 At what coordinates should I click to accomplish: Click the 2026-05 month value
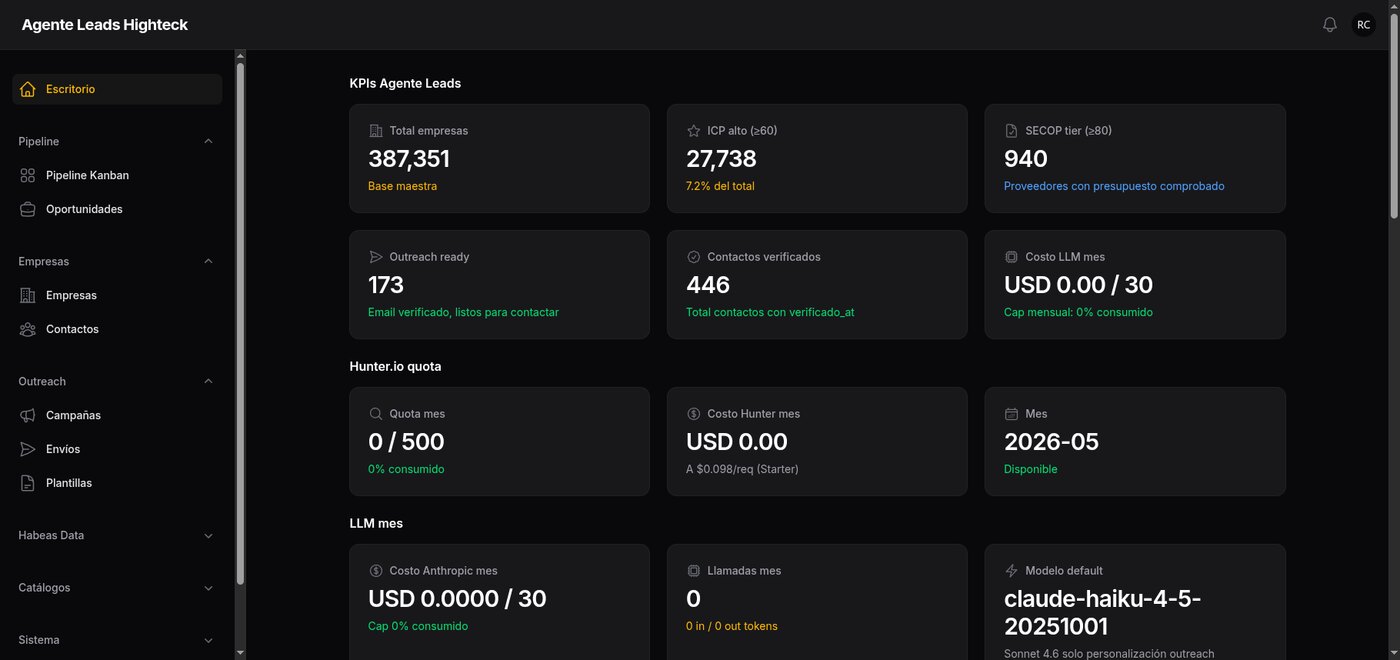(x=1051, y=442)
